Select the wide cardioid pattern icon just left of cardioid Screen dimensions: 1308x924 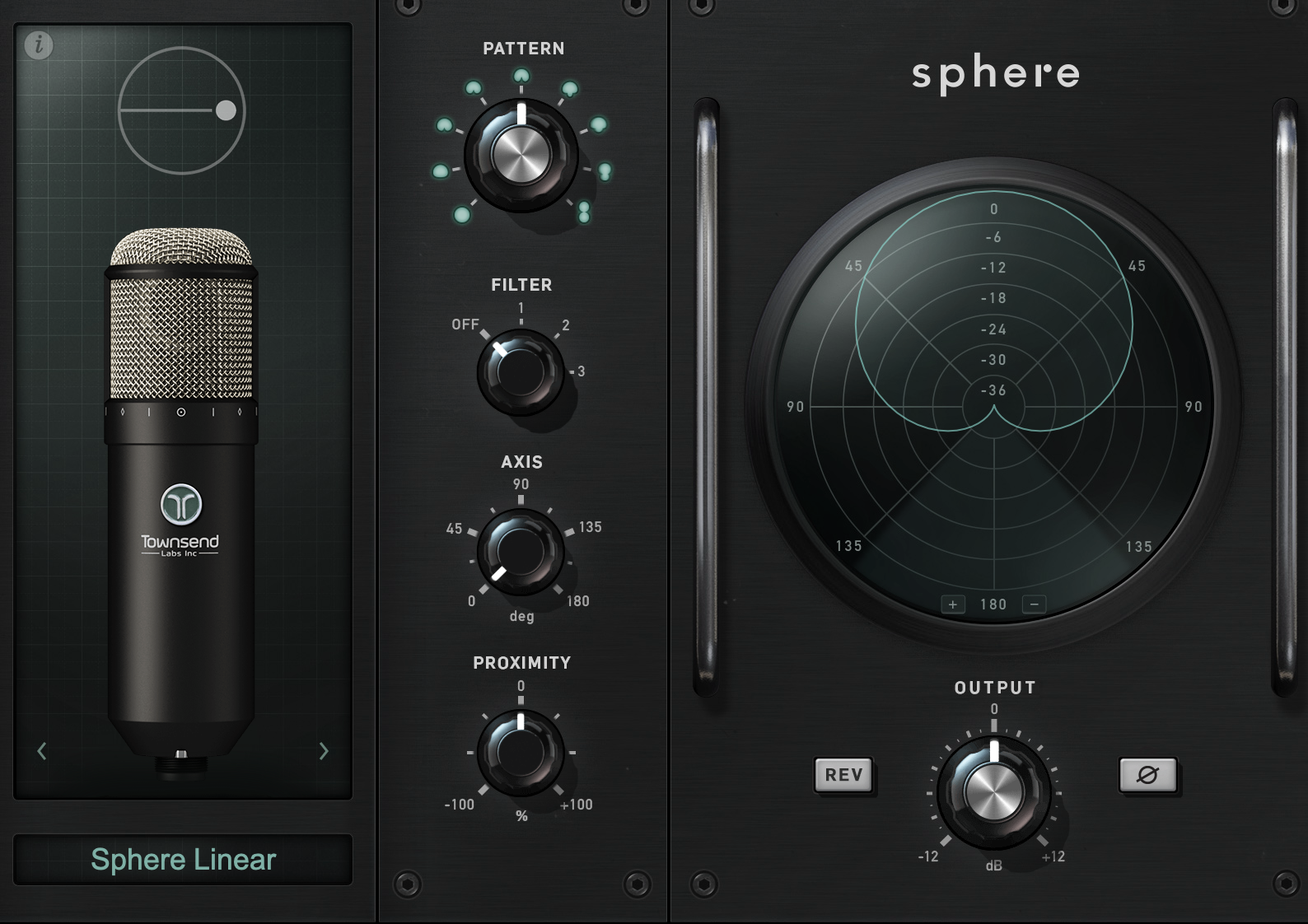coord(474,88)
